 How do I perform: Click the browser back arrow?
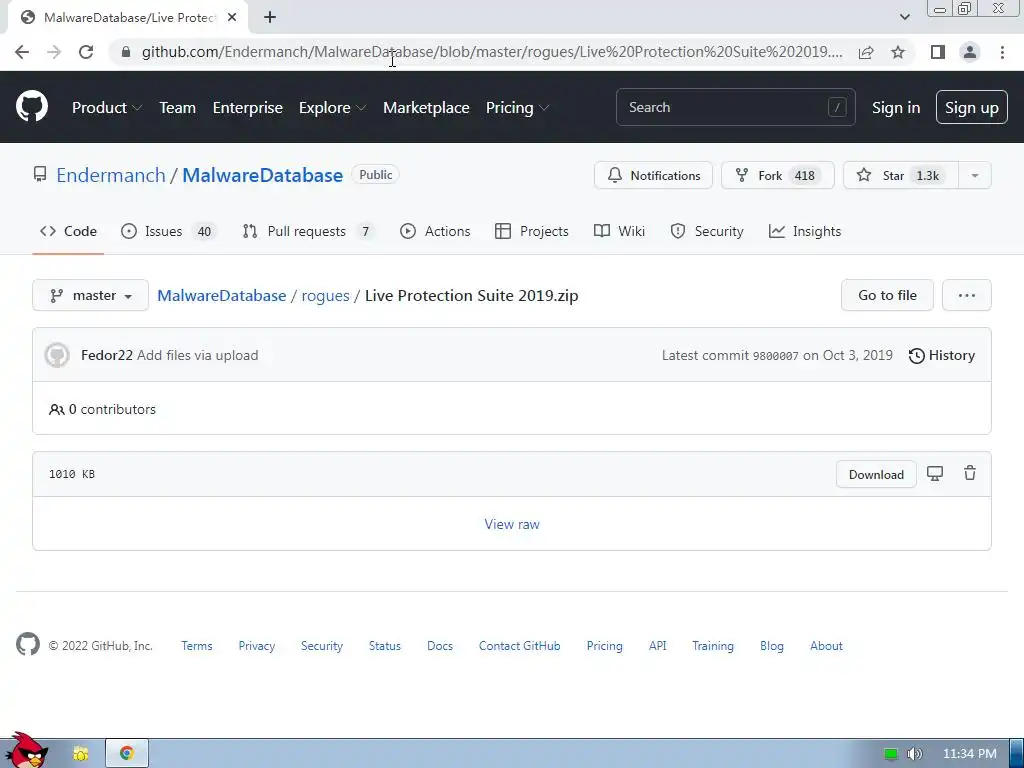tap(22, 52)
